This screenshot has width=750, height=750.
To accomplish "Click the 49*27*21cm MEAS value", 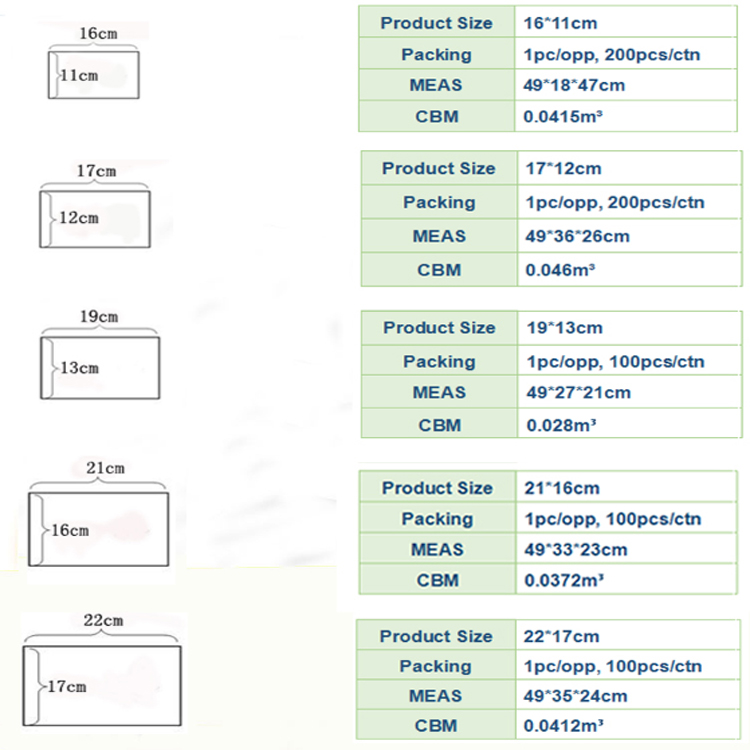I will pos(578,393).
